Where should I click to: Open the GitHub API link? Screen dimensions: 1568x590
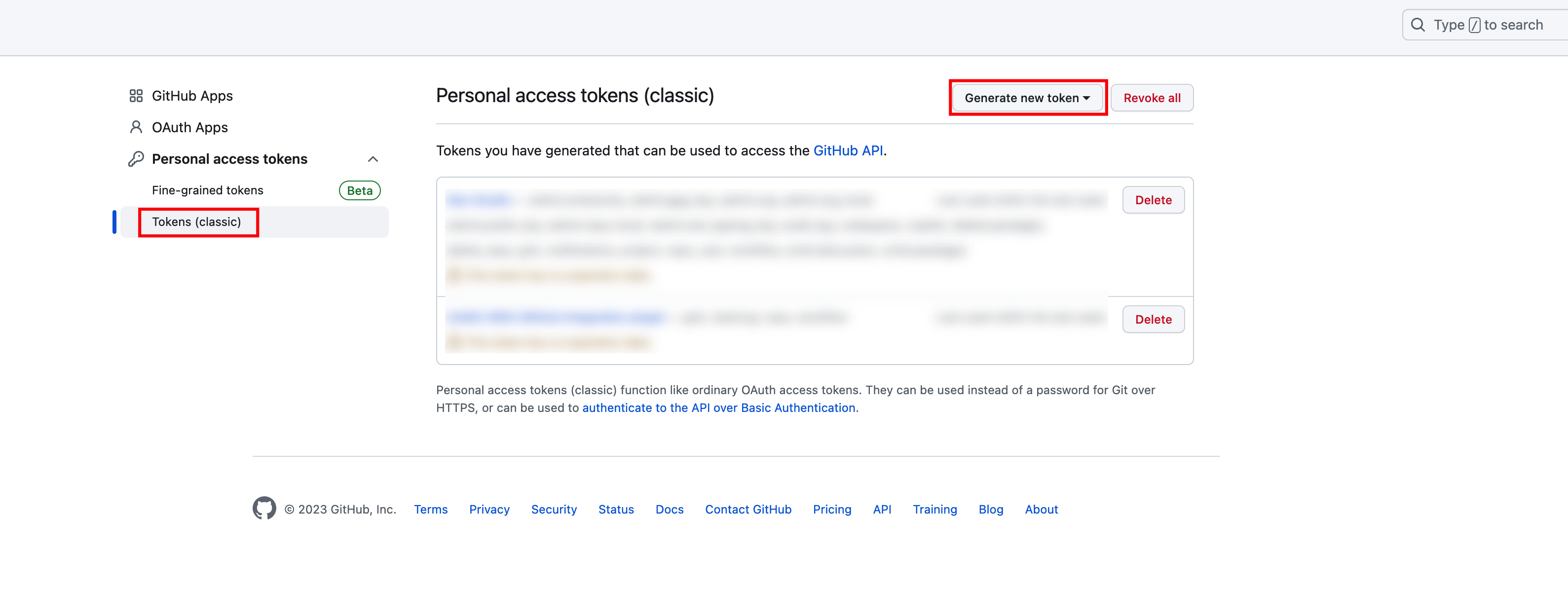click(849, 150)
